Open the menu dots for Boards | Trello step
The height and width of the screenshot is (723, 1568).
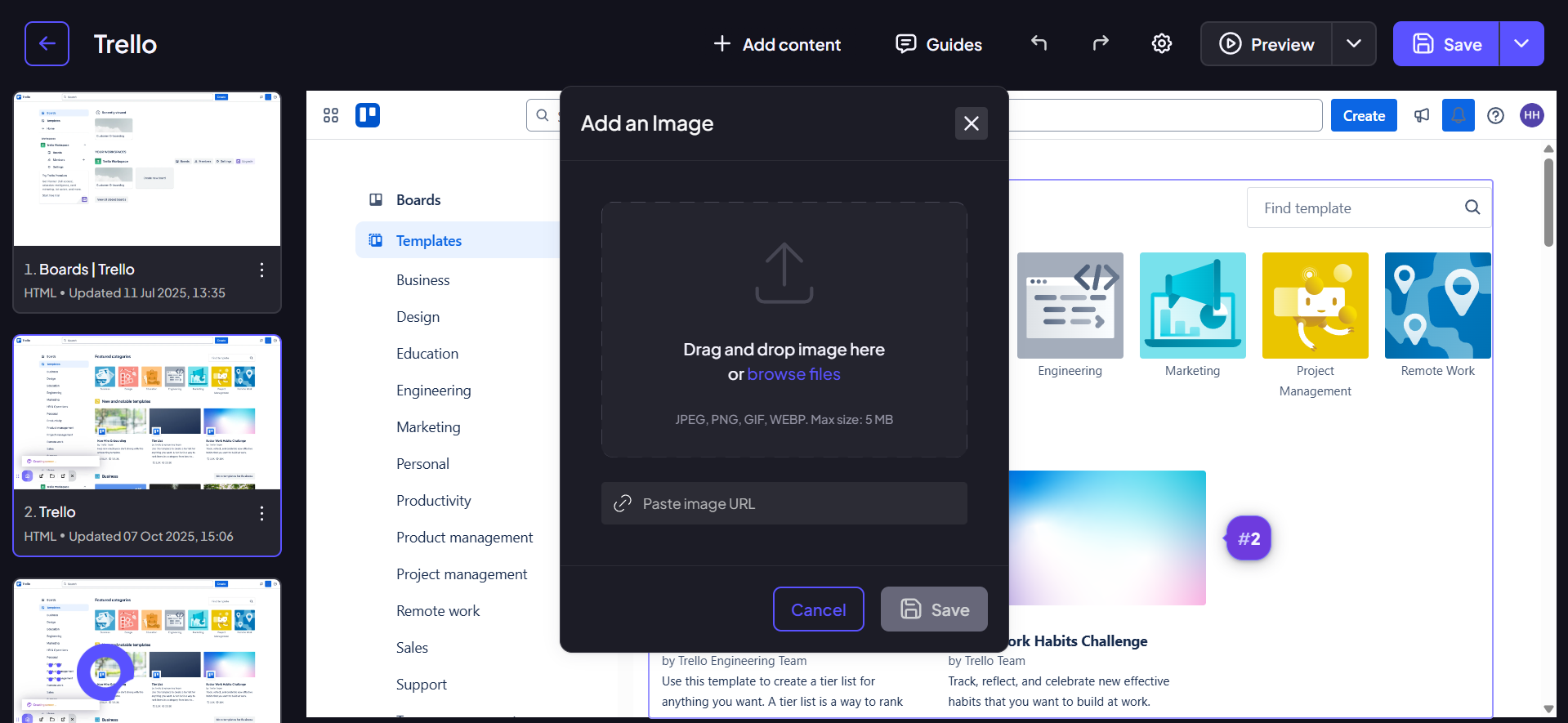[261, 270]
